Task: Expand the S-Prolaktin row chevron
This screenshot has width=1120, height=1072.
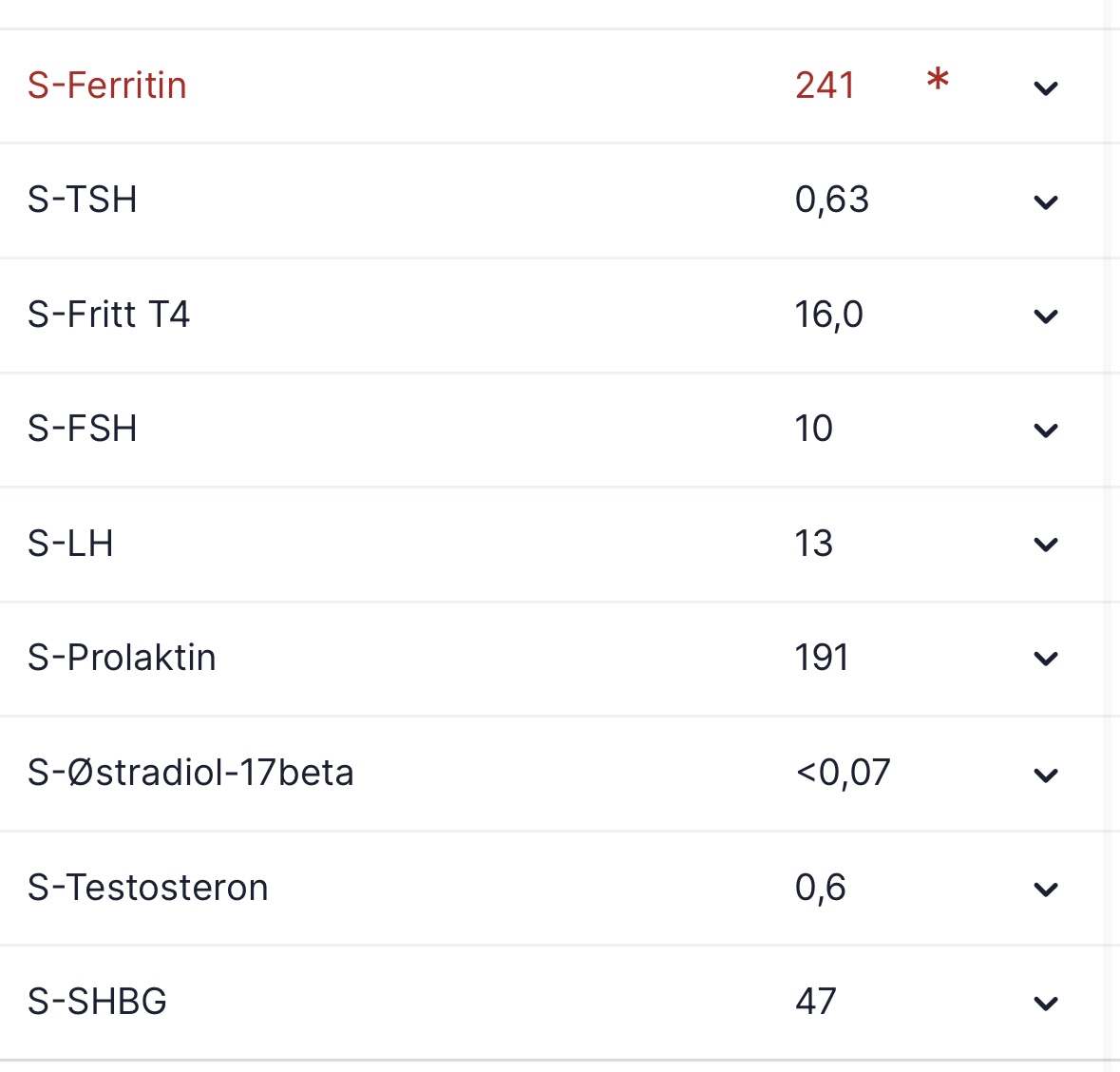Action: click(x=1046, y=659)
